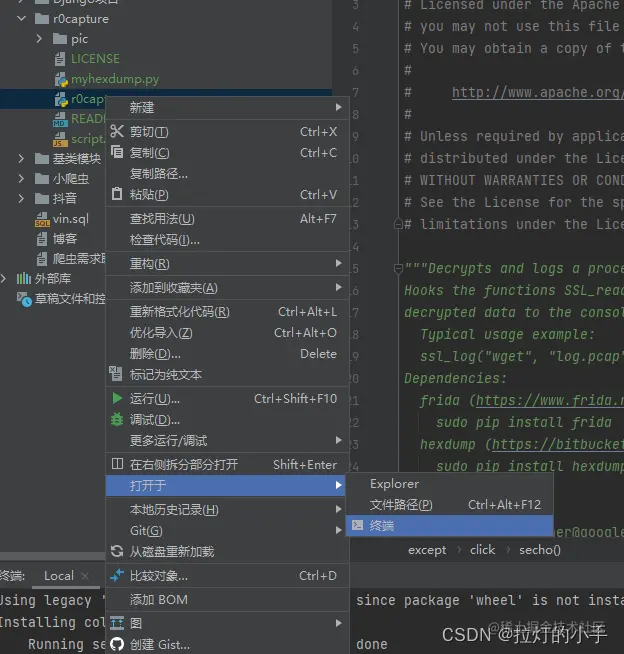
Task: Click the scratches 草稿文件 icon
Action: click(x=24, y=299)
